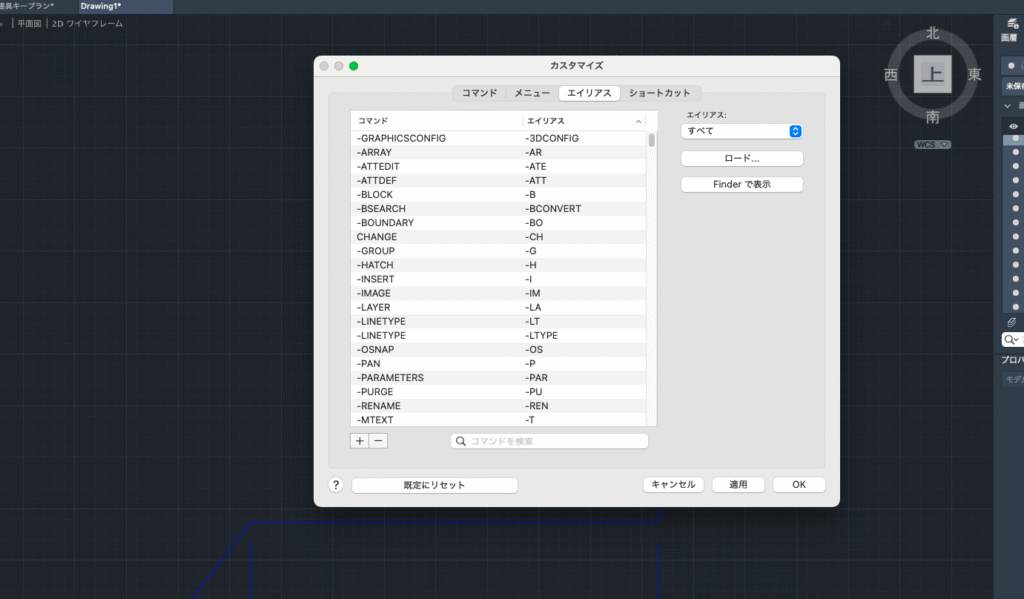Click the コマンドを検索 search field
The image size is (1024, 599).
coord(549,441)
